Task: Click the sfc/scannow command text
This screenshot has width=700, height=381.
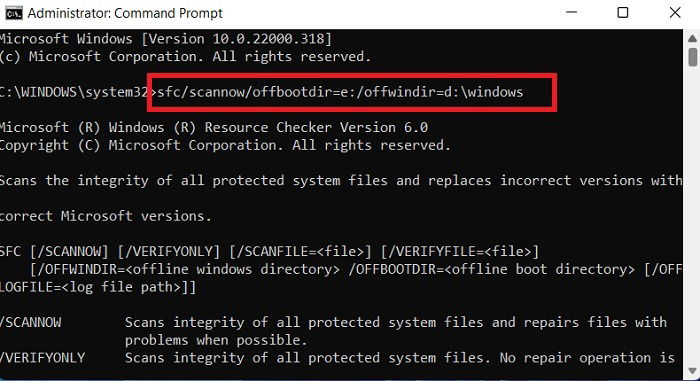Action: tap(340, 92)
